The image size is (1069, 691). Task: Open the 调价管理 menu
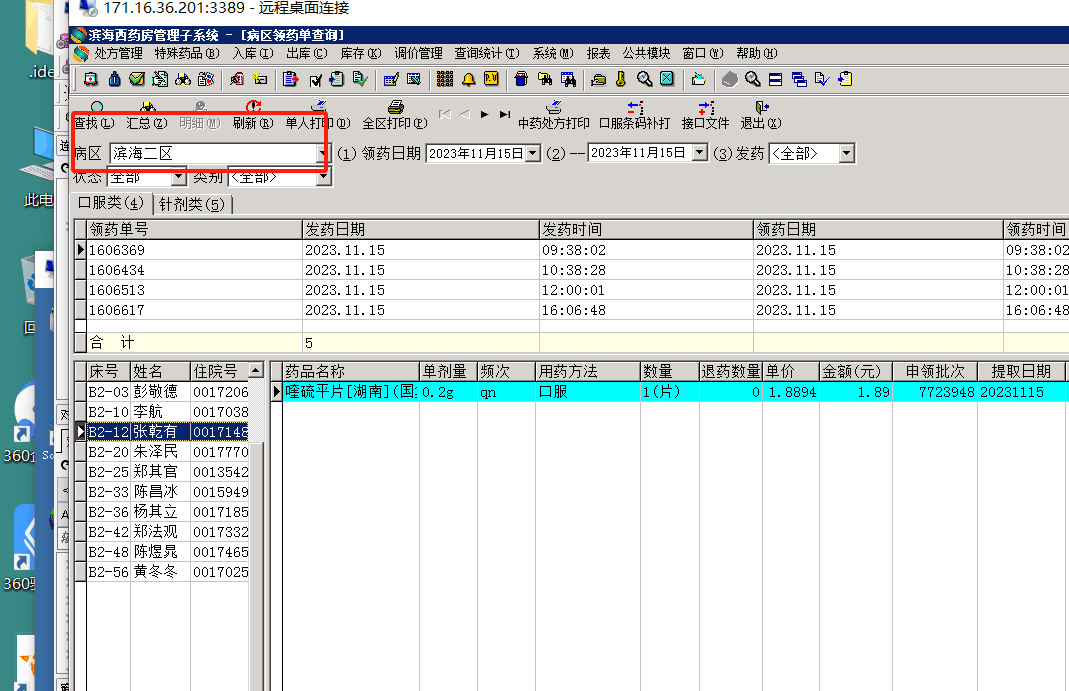coord(419,53)
